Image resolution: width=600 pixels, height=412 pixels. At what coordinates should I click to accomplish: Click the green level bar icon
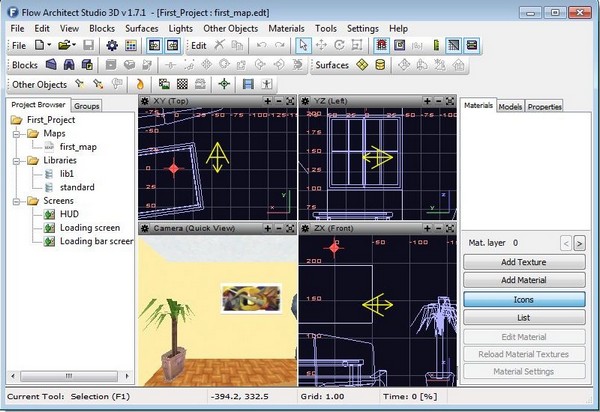[x=436, y=45]
